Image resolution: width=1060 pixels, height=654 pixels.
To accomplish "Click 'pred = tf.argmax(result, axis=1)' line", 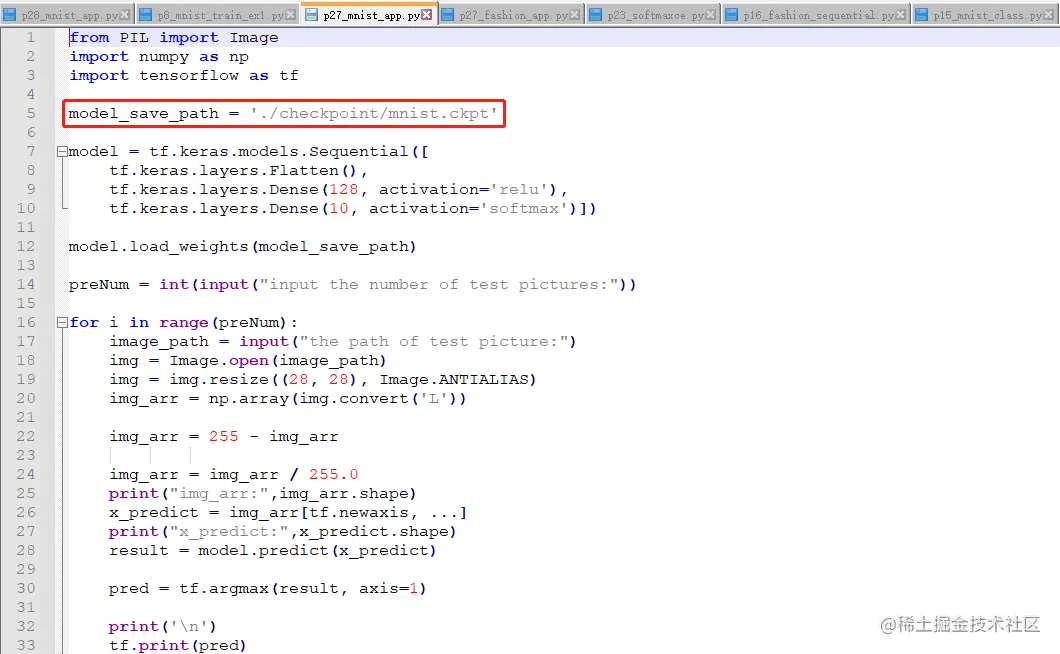I will (x=268, y=588).
